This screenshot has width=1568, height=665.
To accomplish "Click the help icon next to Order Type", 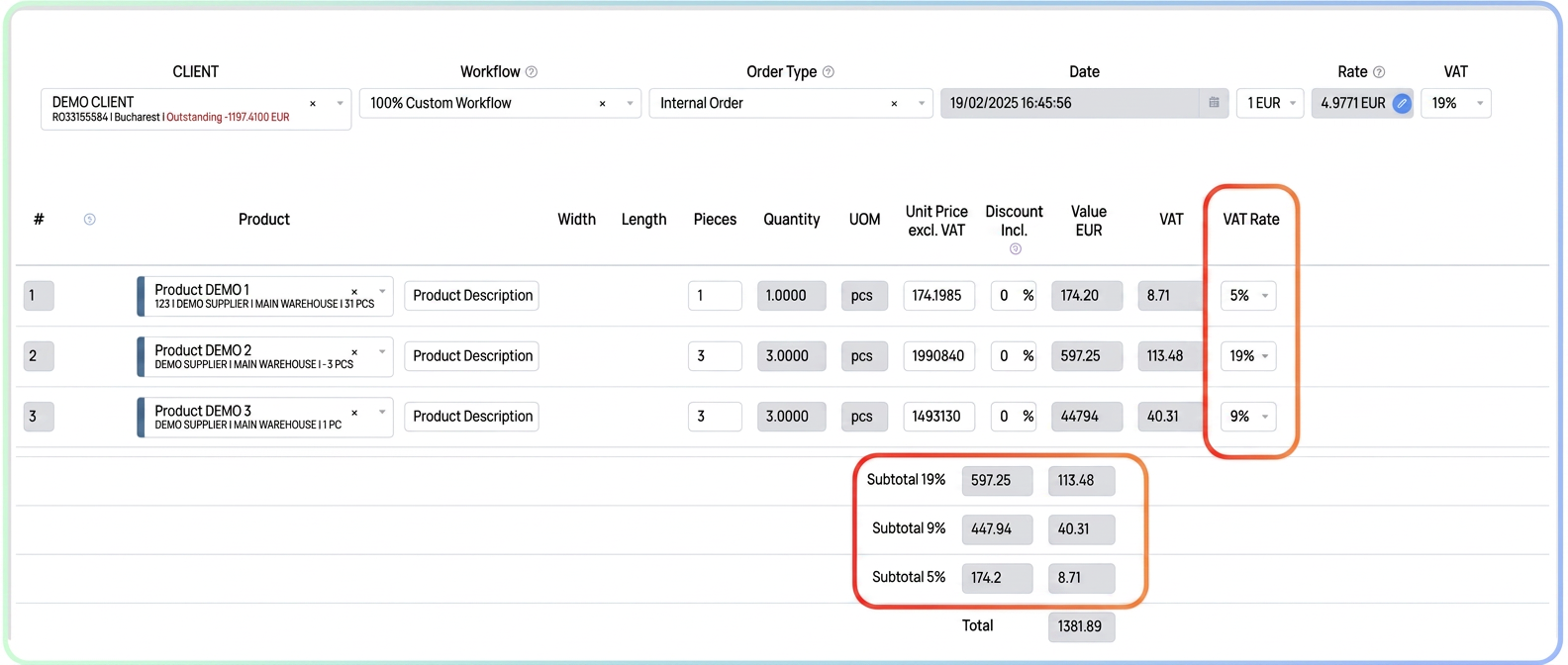I will (829, 72).
